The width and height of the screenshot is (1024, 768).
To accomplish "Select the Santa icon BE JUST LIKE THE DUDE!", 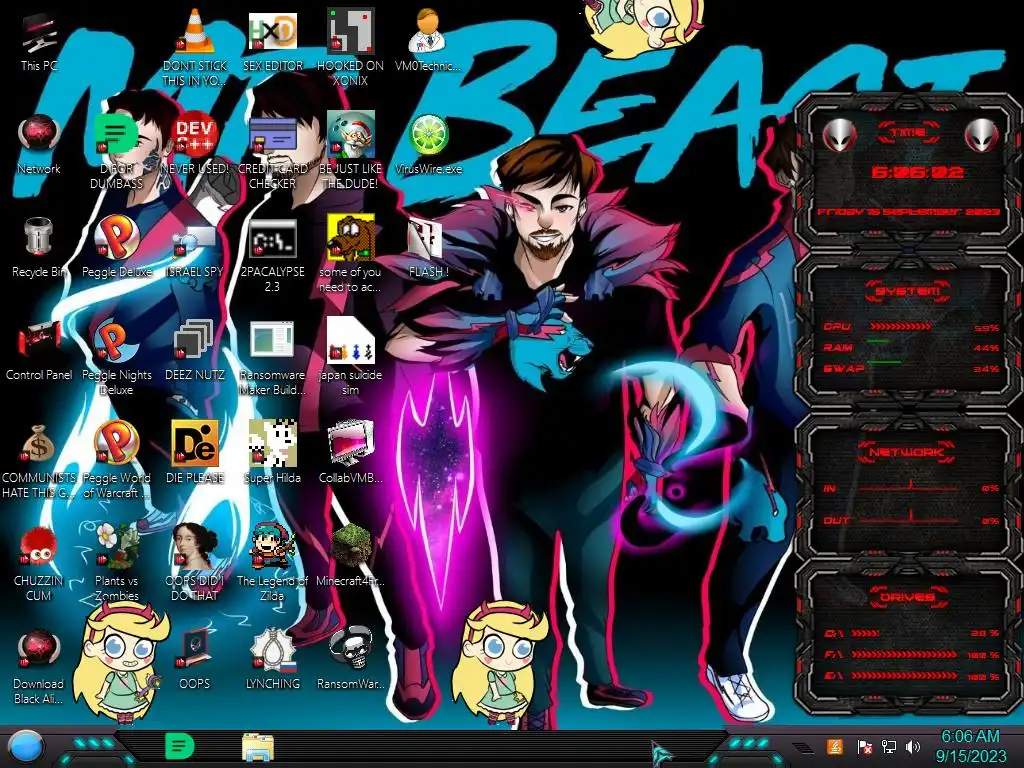I will tap(350, 135).
